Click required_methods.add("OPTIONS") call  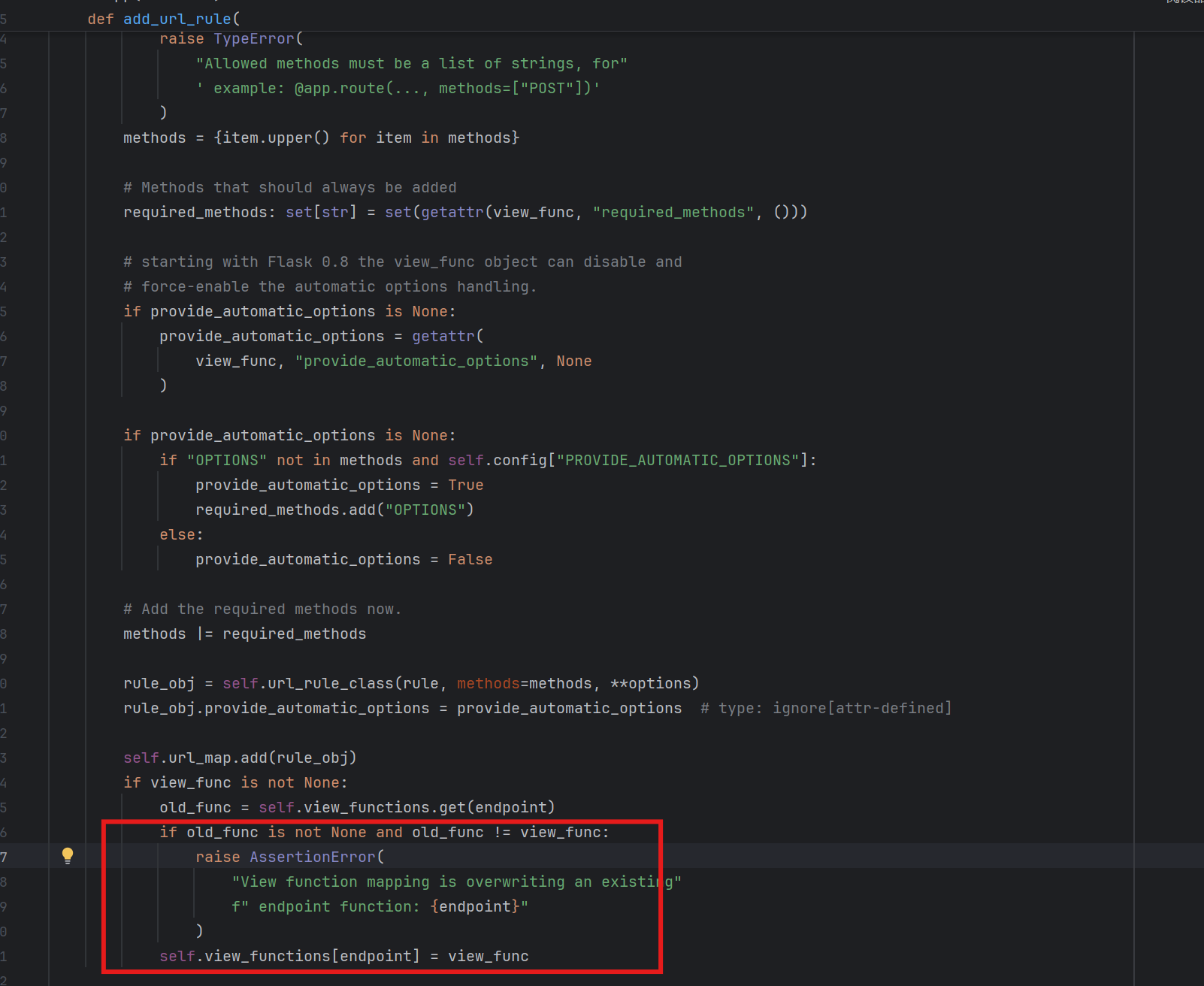[x=334, y=510]
